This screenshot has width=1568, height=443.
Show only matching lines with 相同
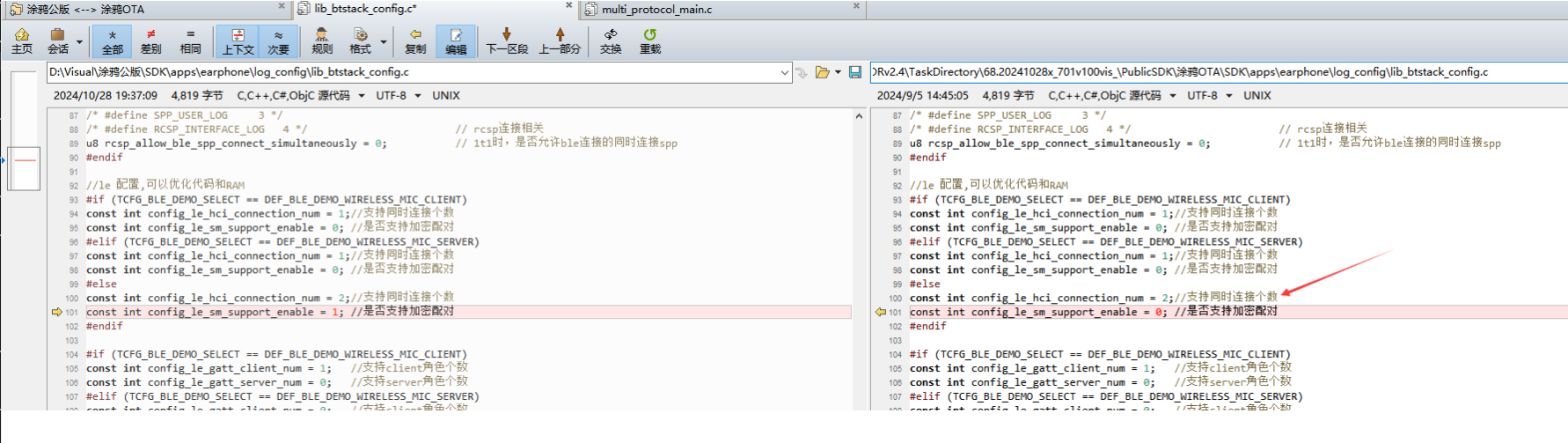coord(190,41)
